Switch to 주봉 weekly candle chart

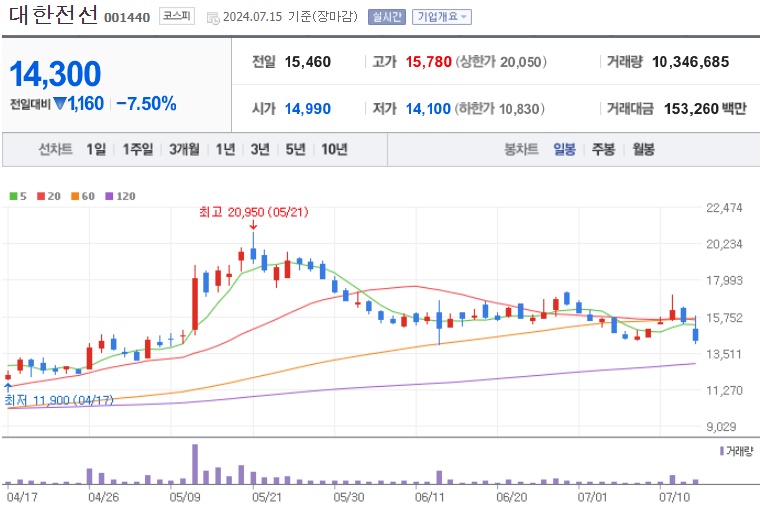click(603, 149)
